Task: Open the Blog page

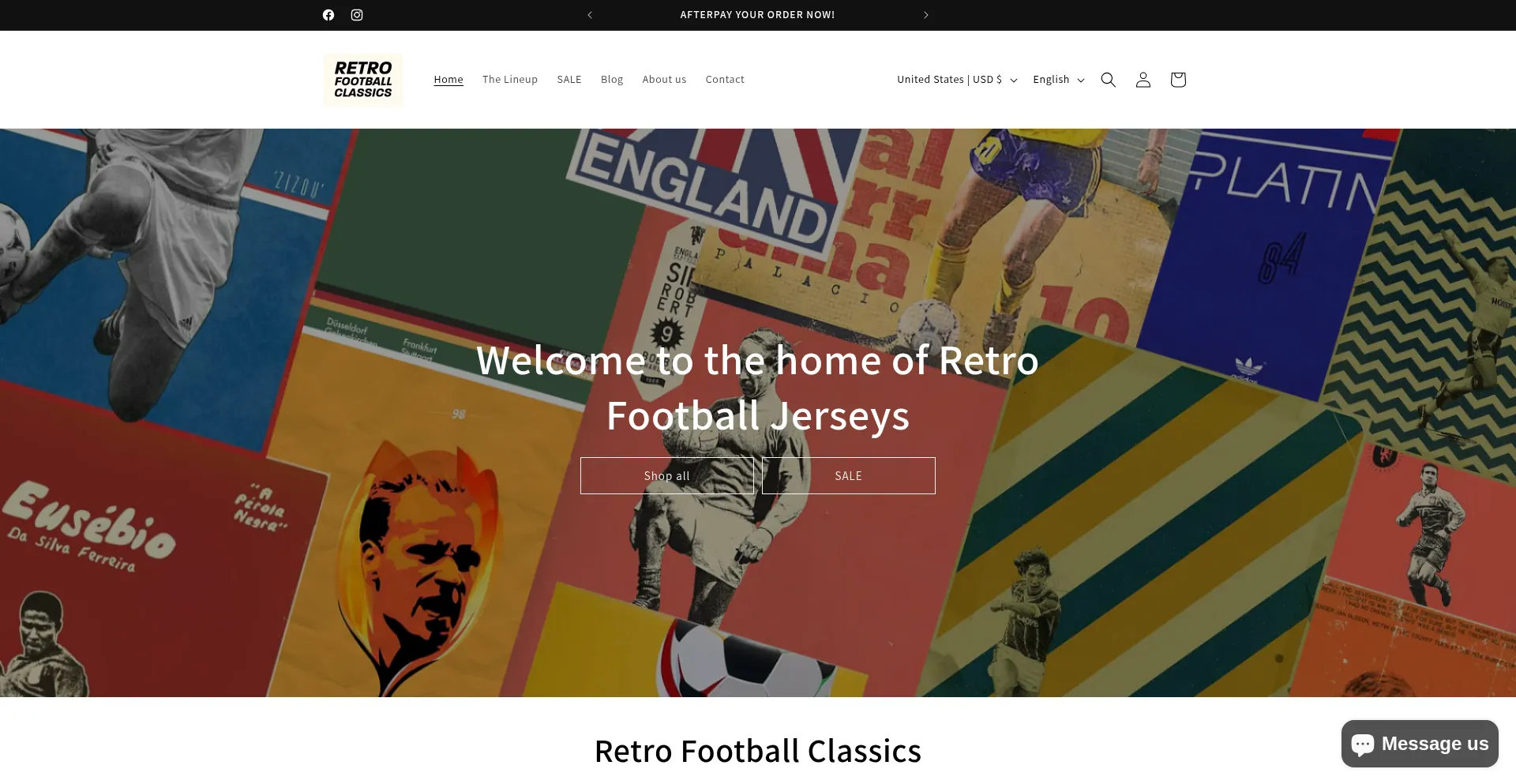Action: (612, 80)
